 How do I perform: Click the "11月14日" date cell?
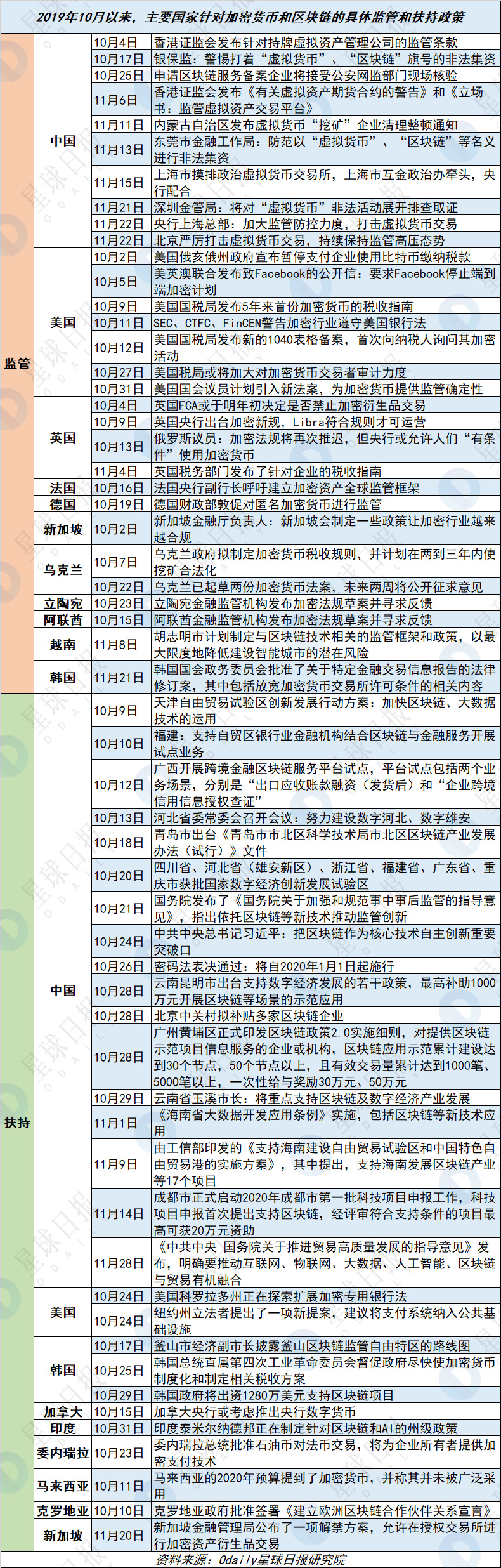pyautogui.click(x=122, y=1214)
